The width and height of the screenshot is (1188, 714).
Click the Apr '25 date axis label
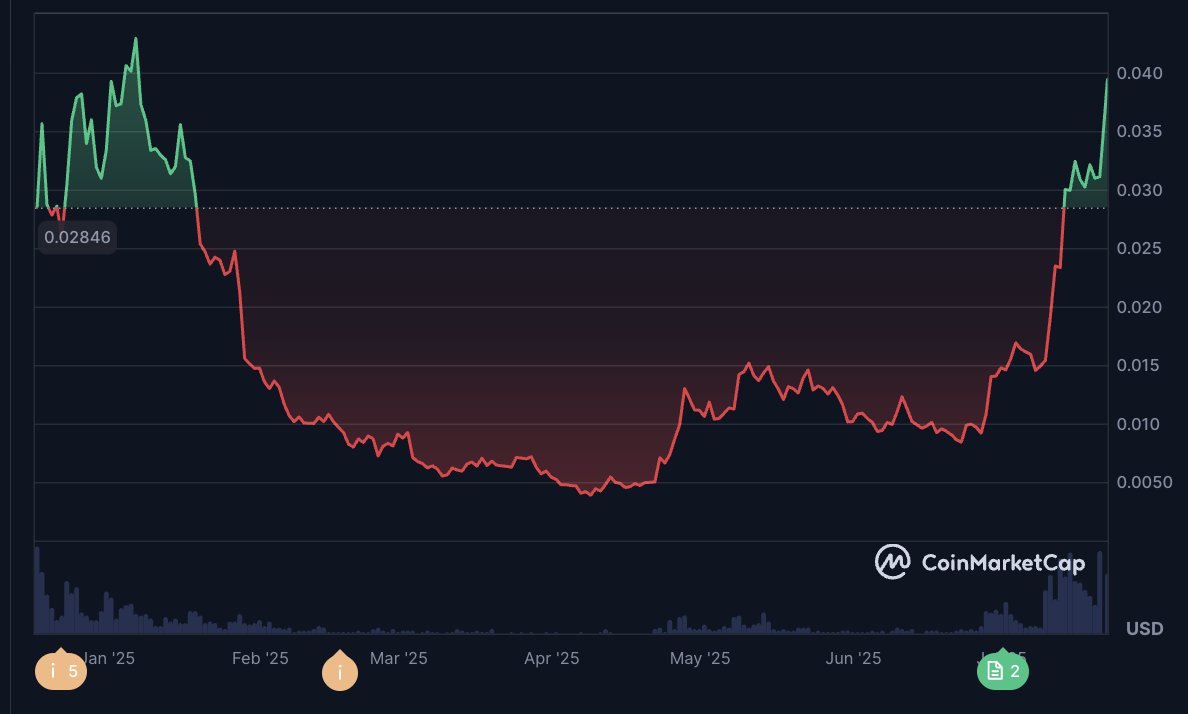(x=552, y=658)
